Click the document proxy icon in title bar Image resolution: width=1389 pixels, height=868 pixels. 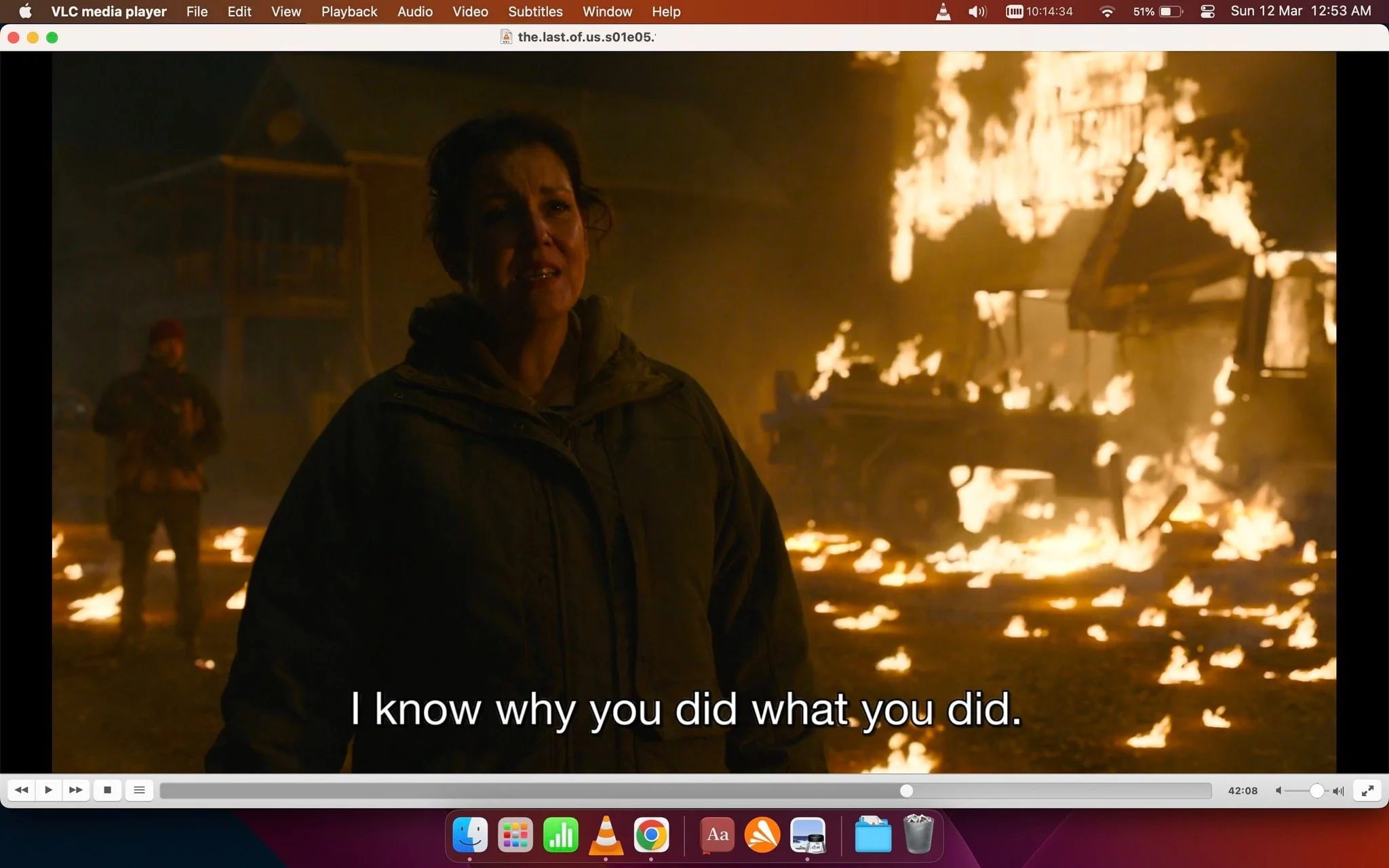(506, 37)
